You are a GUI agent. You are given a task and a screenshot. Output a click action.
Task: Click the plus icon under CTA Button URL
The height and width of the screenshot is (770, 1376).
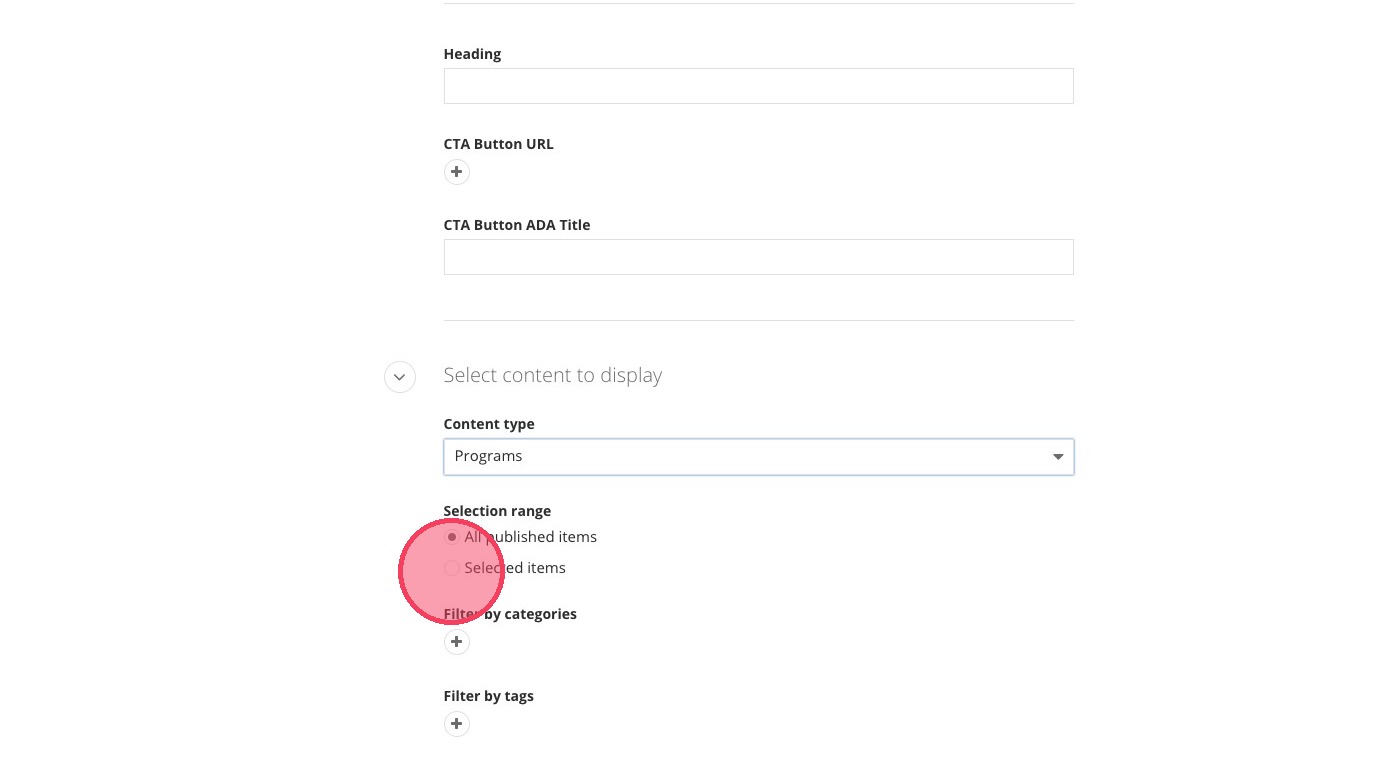(x=456, y=172)
